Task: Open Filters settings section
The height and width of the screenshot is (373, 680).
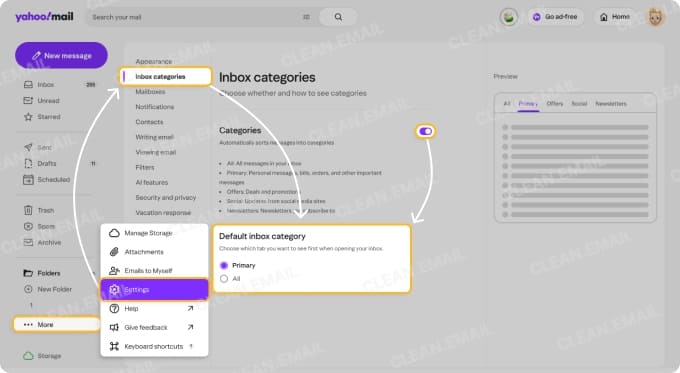Action: [145, 167]
